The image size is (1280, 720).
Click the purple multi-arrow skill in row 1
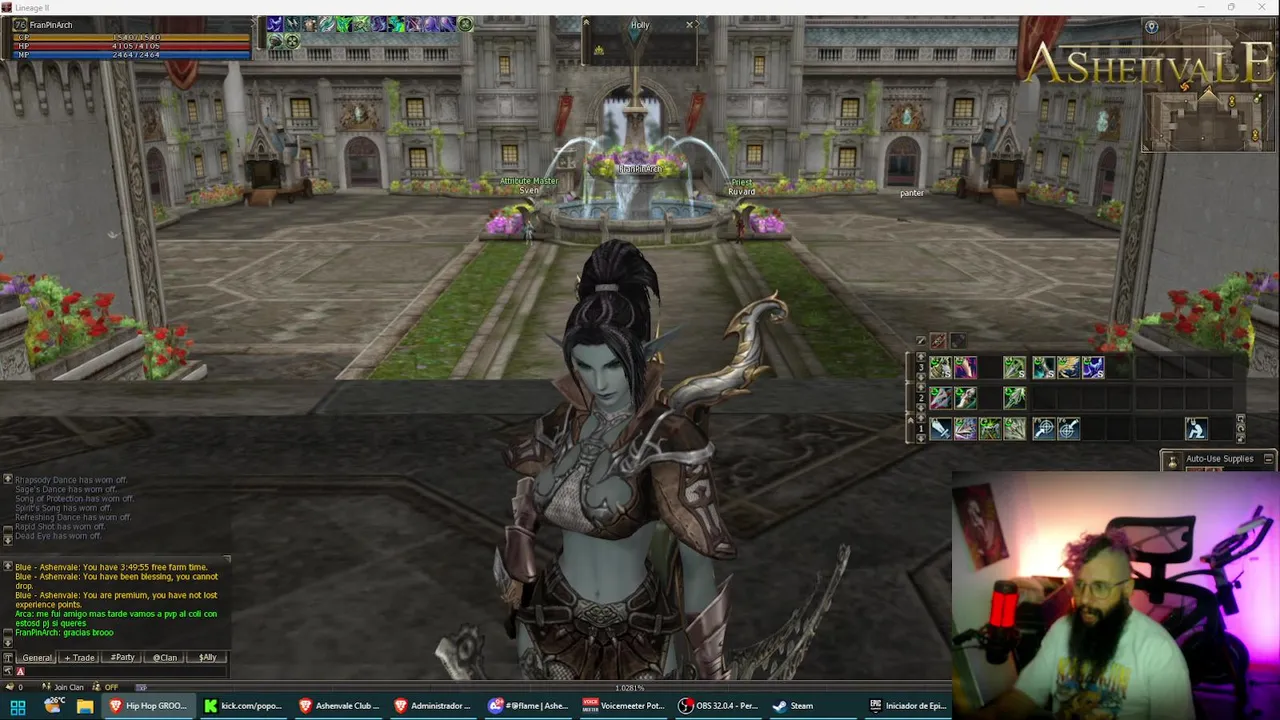tap(965, 429)
